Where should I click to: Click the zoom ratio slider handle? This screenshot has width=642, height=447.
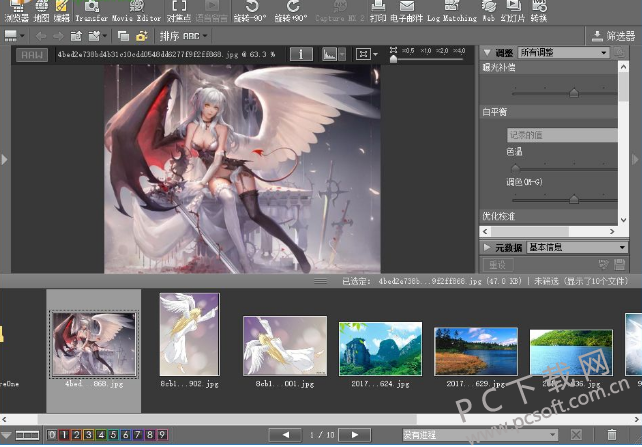[x=393, y=59]
